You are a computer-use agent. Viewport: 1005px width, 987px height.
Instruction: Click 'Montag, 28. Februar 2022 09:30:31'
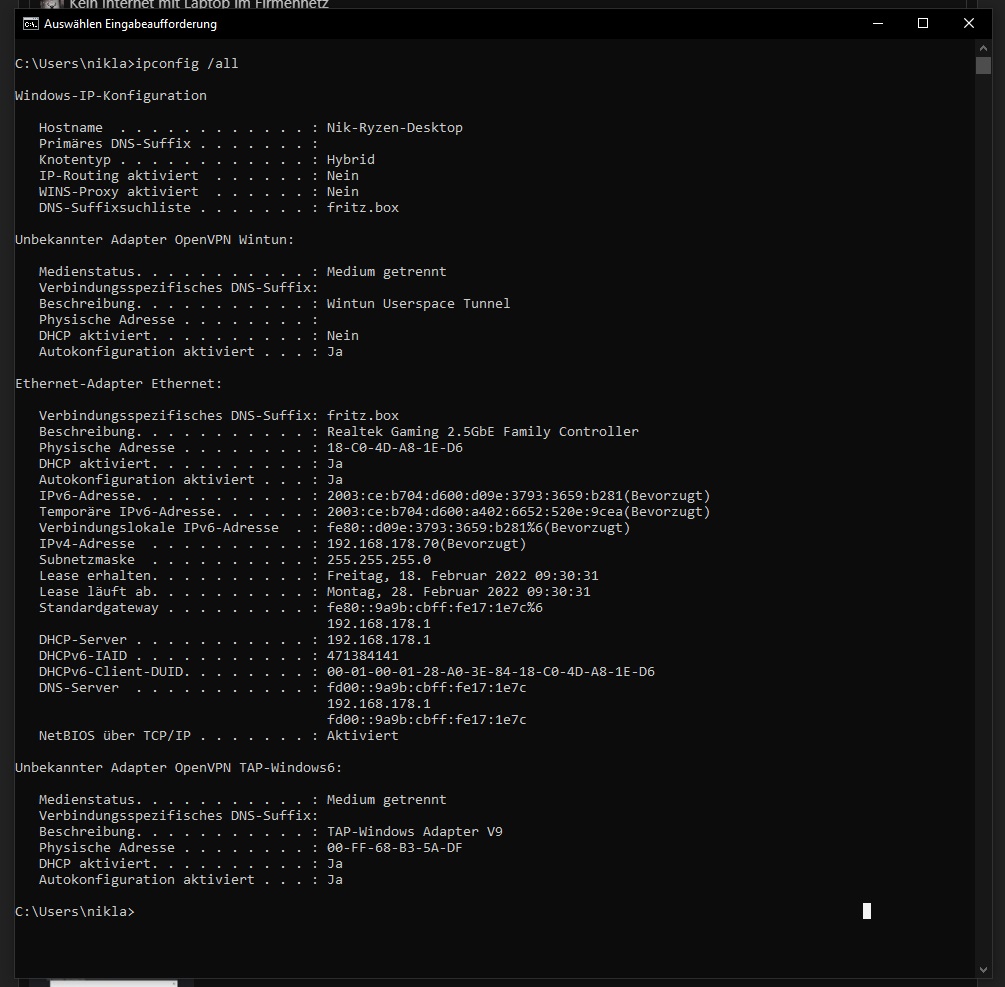click(459, 592)
